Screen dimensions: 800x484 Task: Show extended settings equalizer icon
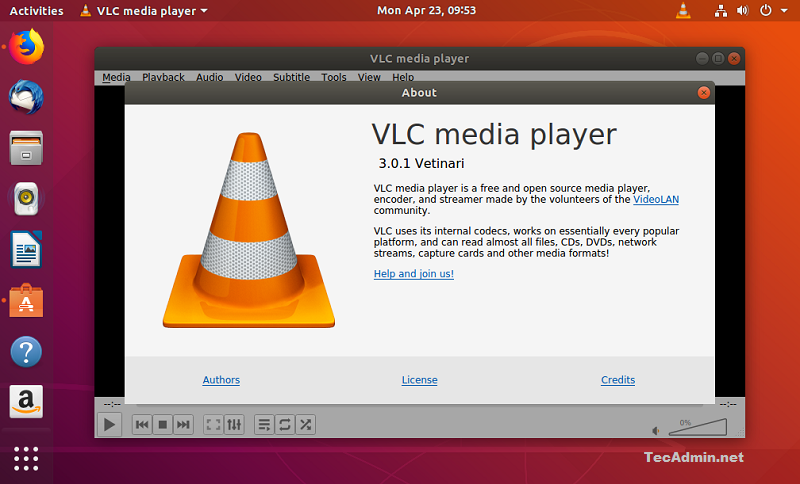234,424
